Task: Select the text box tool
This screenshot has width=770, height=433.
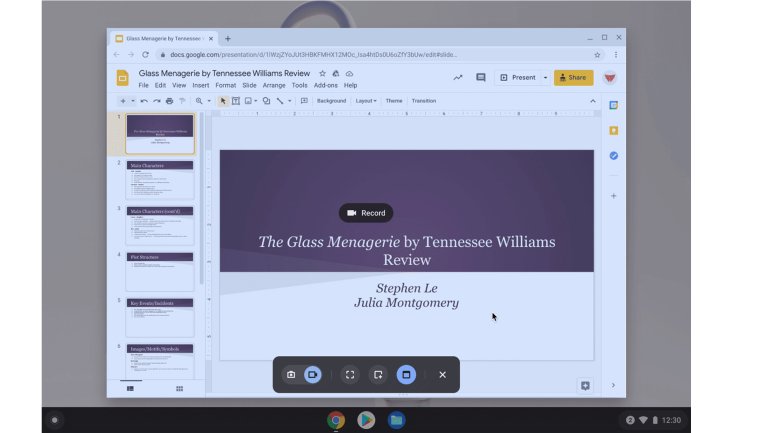Action: 236,101
